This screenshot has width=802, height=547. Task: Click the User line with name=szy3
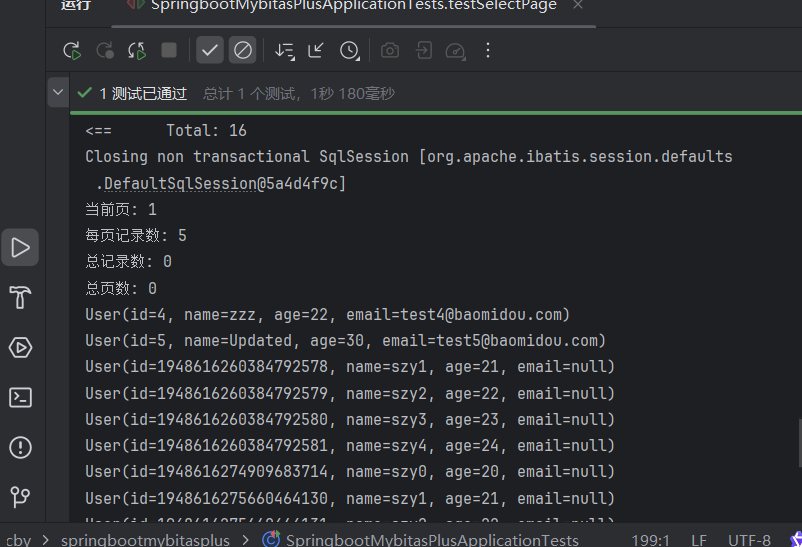click(x=350, y=419)
